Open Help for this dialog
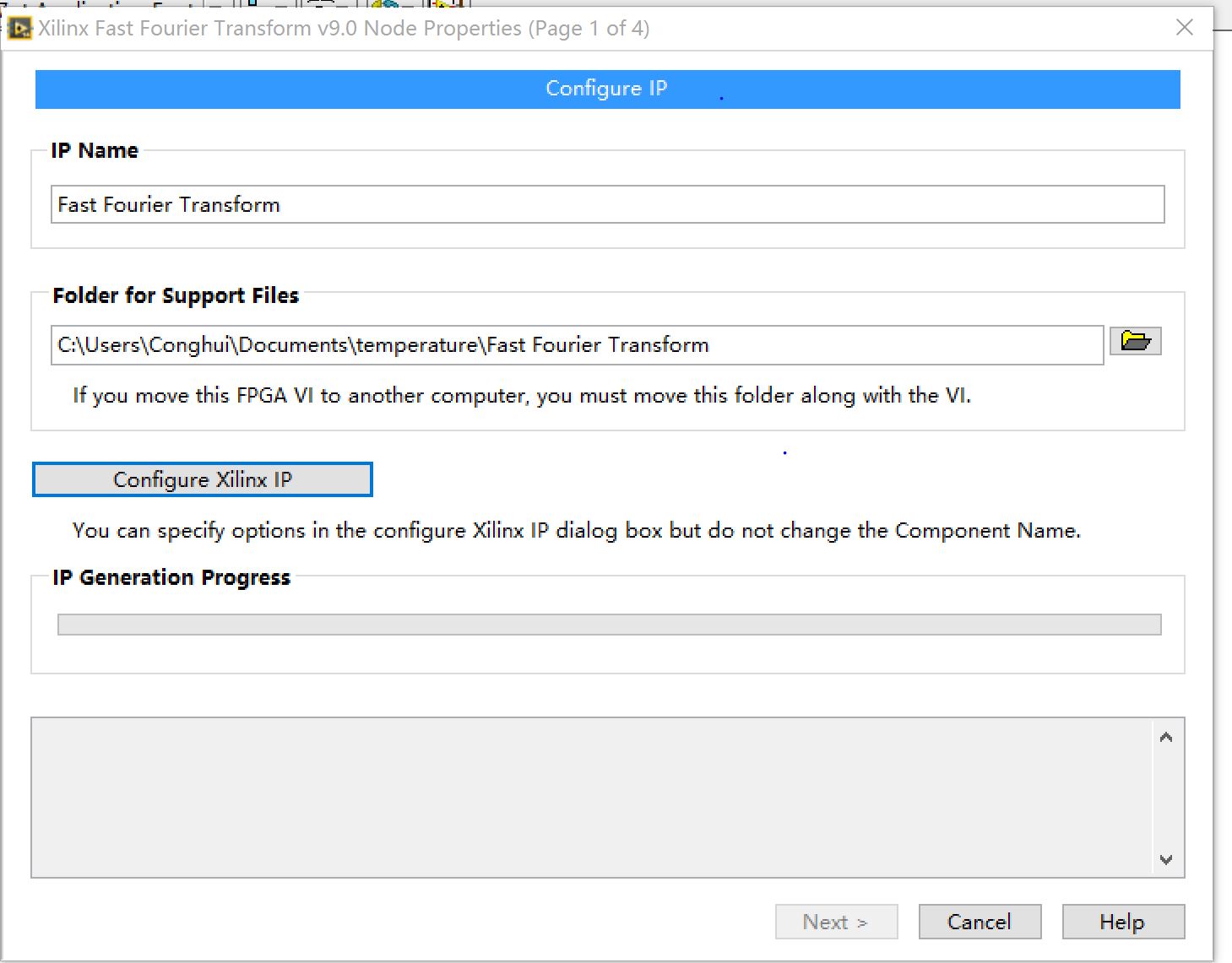This screenshot has width=1232, height=963. [x=1123, y=922]
